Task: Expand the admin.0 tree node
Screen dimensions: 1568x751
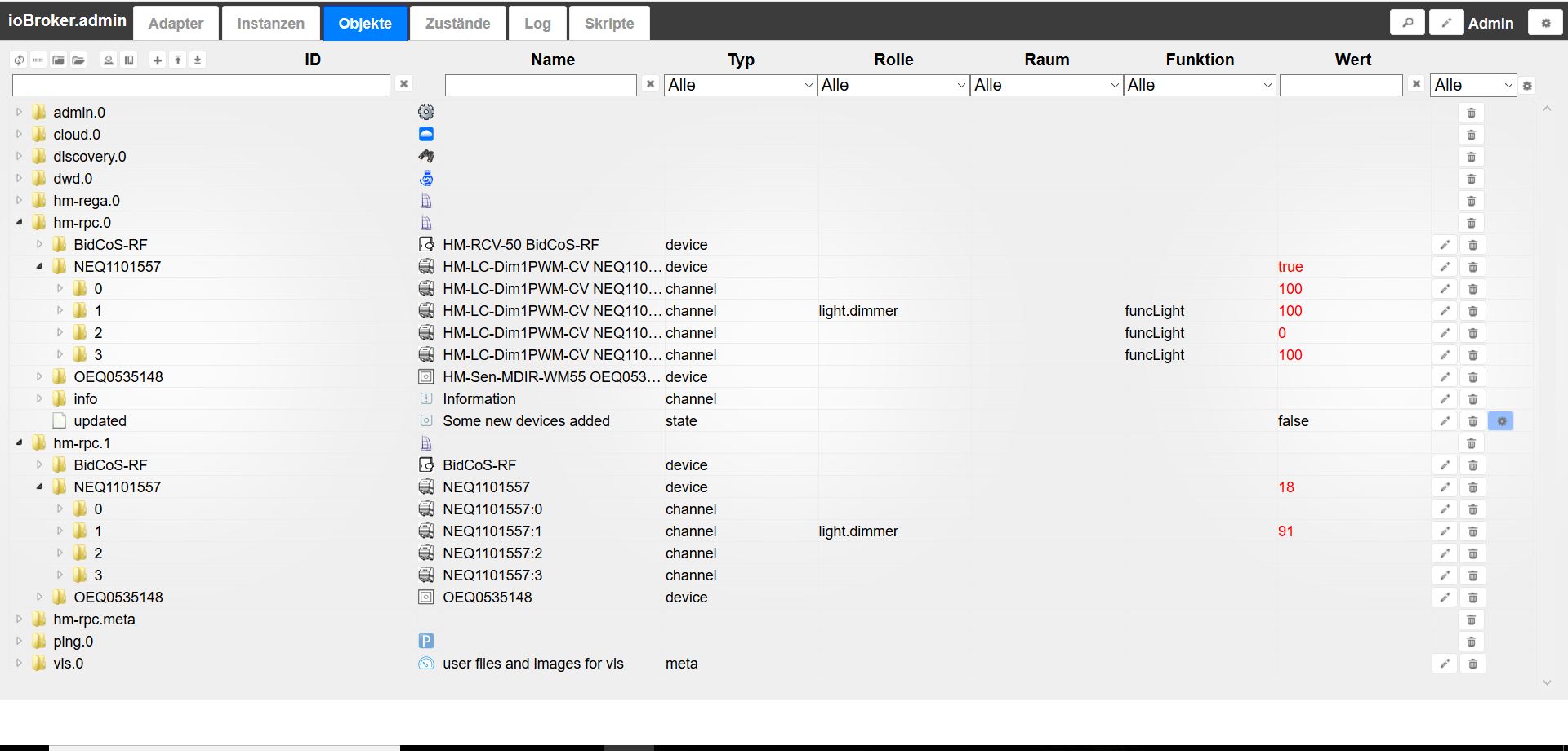Action: point(19,112)
